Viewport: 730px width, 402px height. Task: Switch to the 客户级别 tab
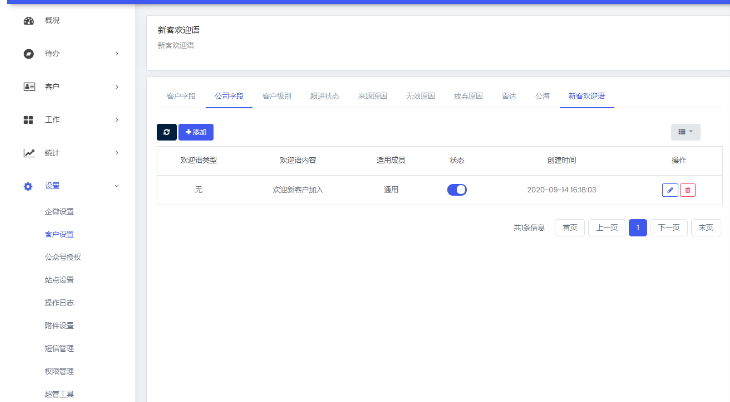click(276, 96)
